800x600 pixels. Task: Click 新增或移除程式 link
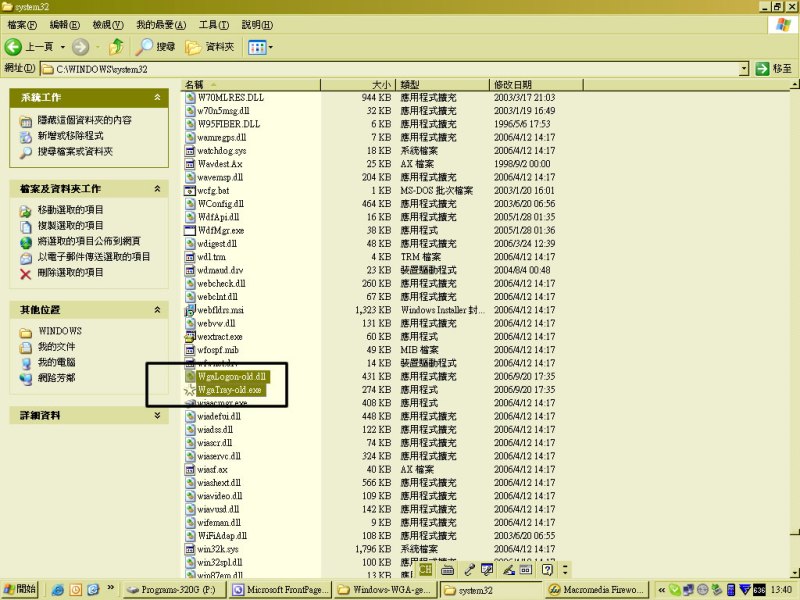click(70, 136)
